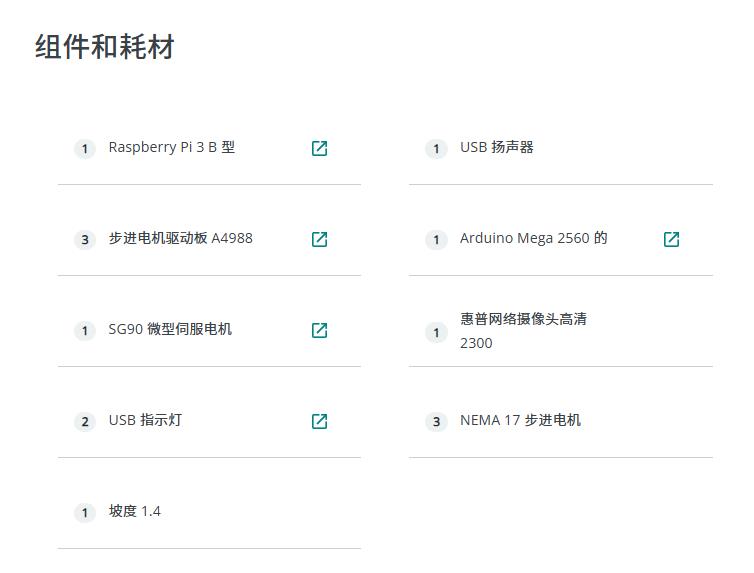The height and width of the screenshot is (573, 754).
Task: Click quantity badge beside 坡度 1.4
Action: pos(85,512)
